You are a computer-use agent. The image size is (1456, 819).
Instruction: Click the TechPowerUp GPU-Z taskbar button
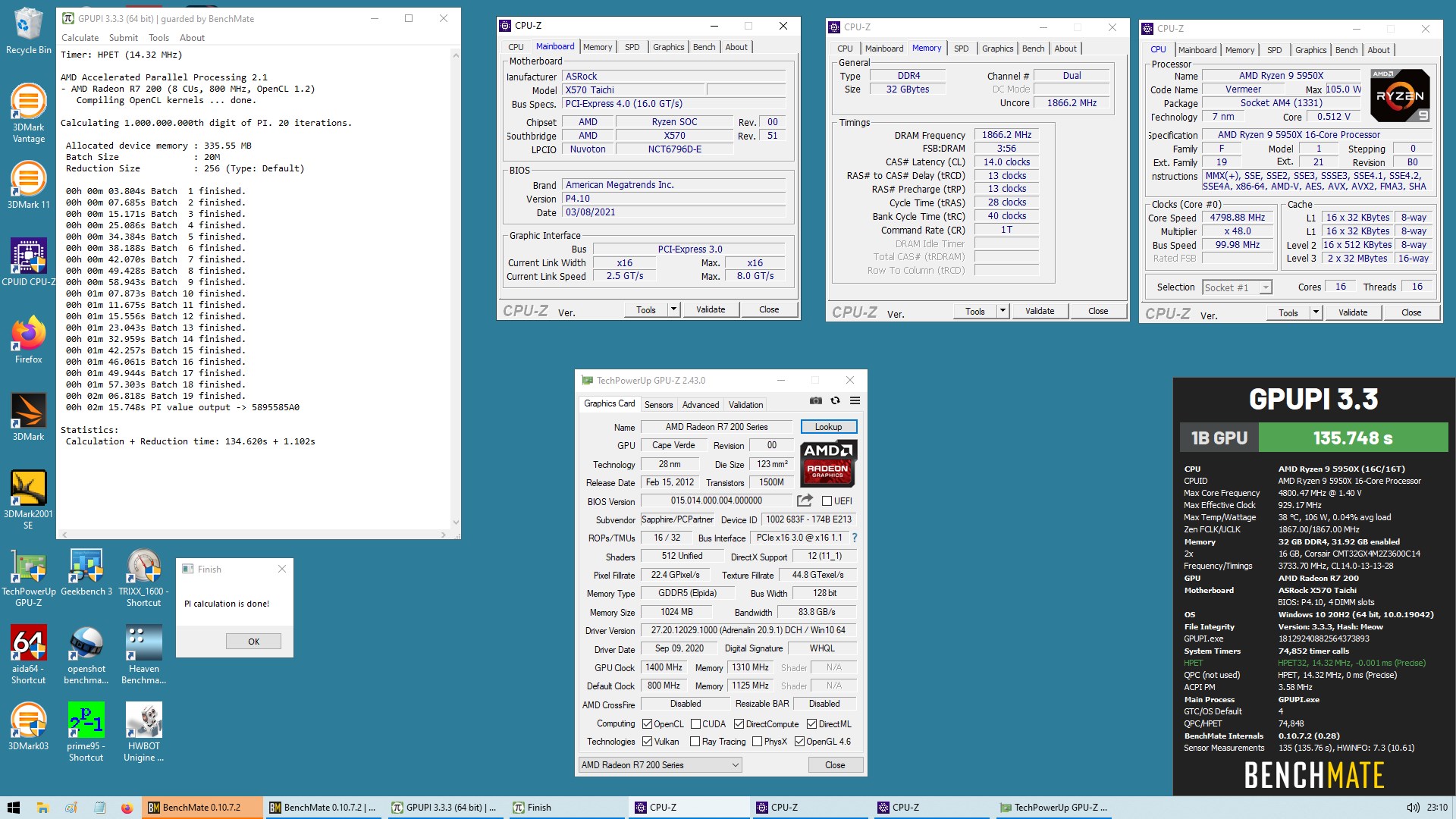(1054, 808)
